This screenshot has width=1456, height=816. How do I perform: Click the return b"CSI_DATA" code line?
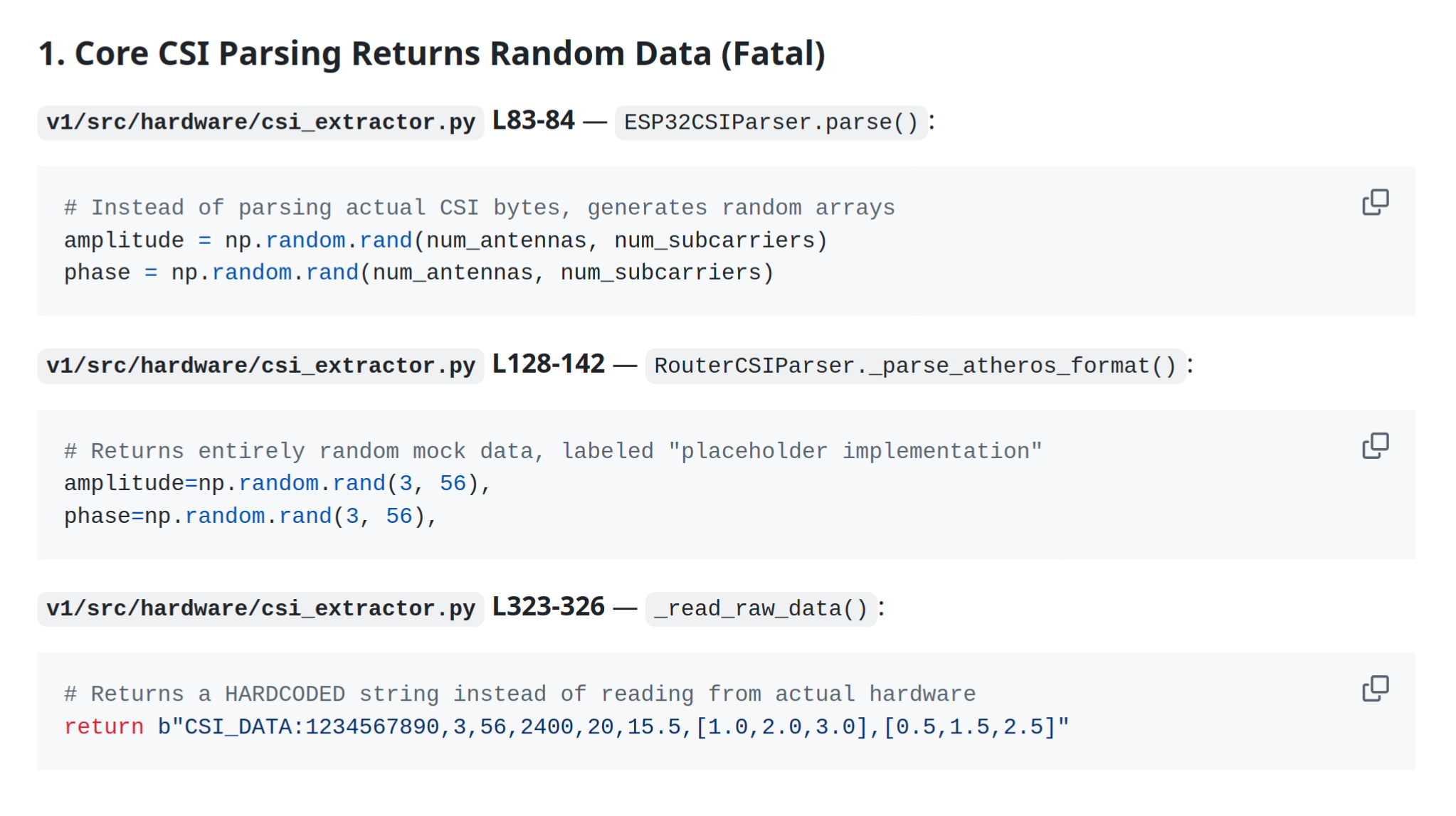coord(566,726)
